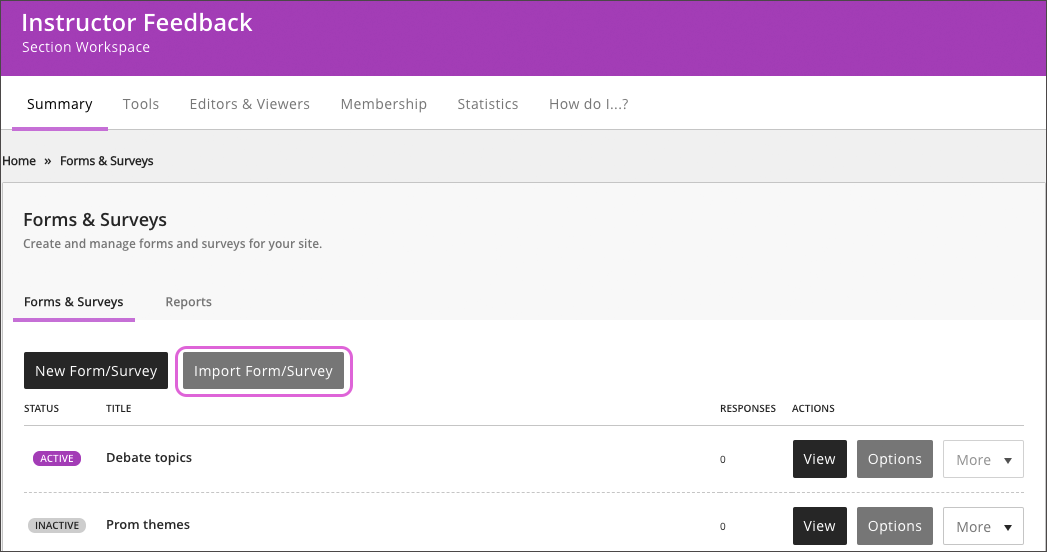Expand More menu for Debate topics
Screen dimensions: 1047x552
tap(983, 459)
